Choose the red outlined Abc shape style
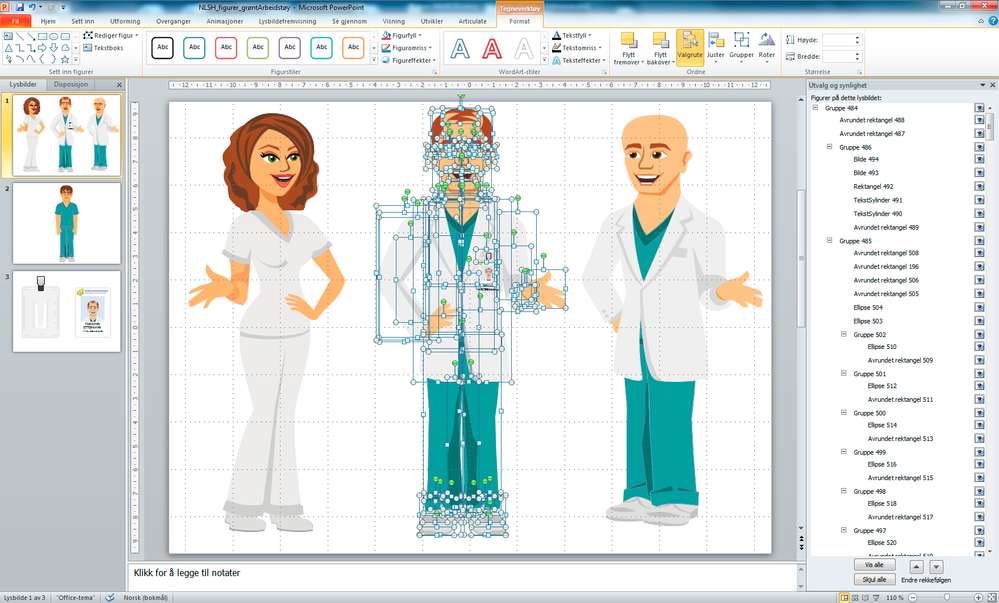The height and width of the screenshot is (603, 999). (x=226, y=47)
